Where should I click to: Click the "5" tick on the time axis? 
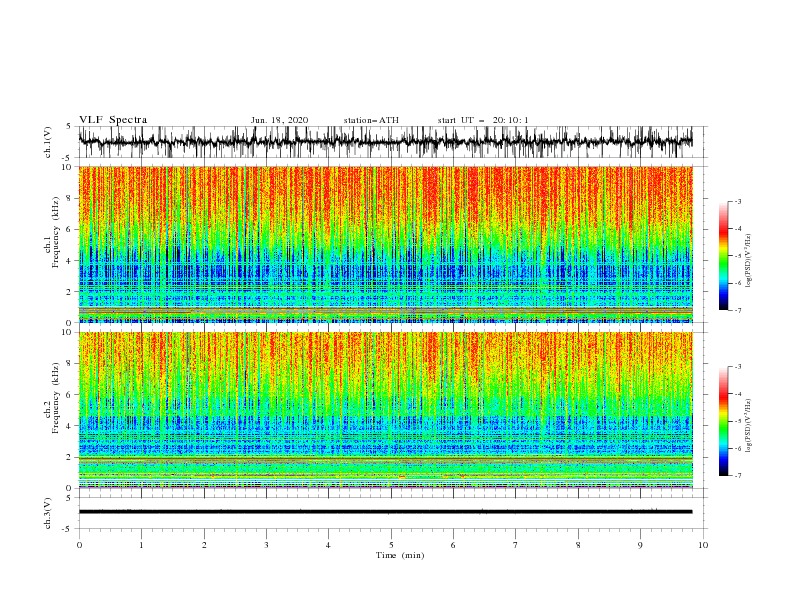click(391, 545)
